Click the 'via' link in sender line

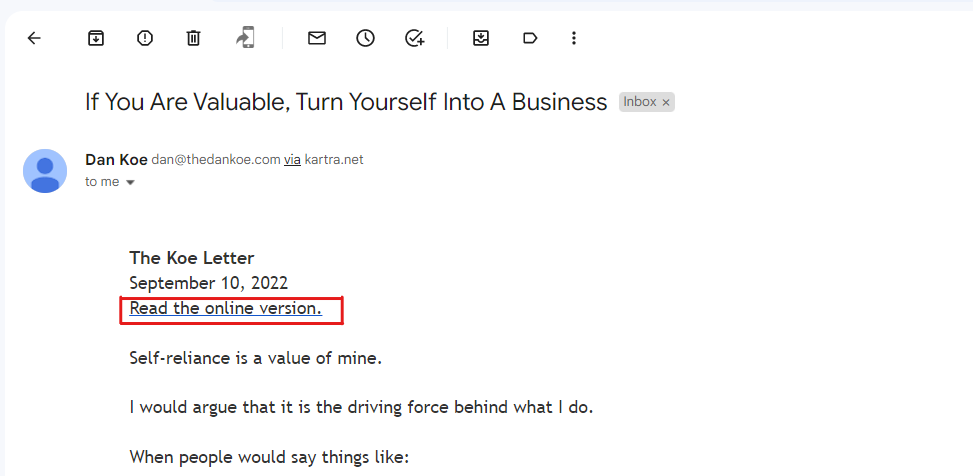point(292,160)
